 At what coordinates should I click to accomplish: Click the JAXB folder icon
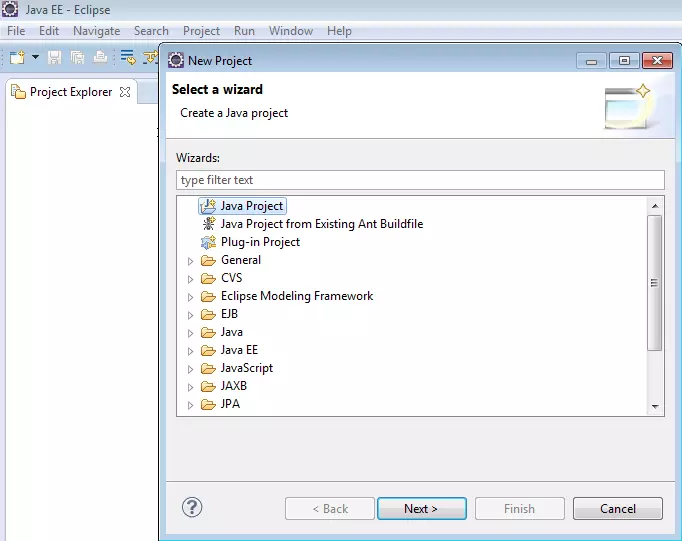[208, 386]
